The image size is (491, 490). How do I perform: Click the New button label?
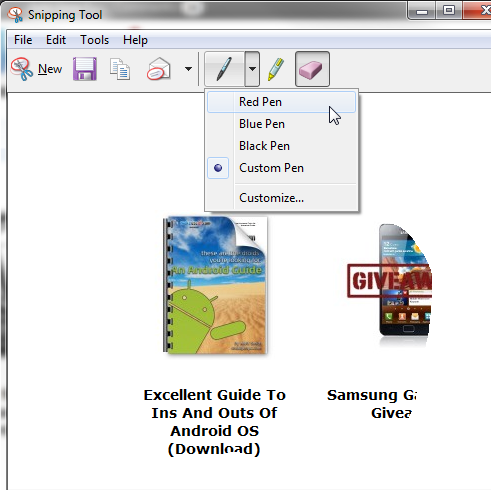pos(50,69)
